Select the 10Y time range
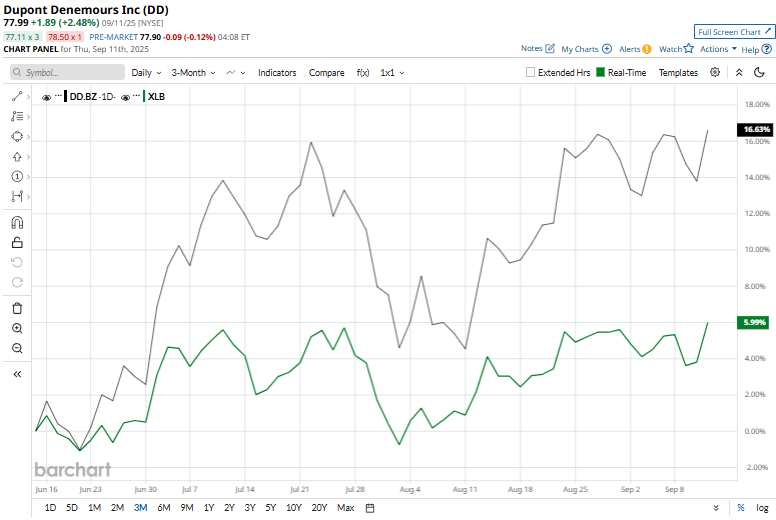 coord(293,508)
